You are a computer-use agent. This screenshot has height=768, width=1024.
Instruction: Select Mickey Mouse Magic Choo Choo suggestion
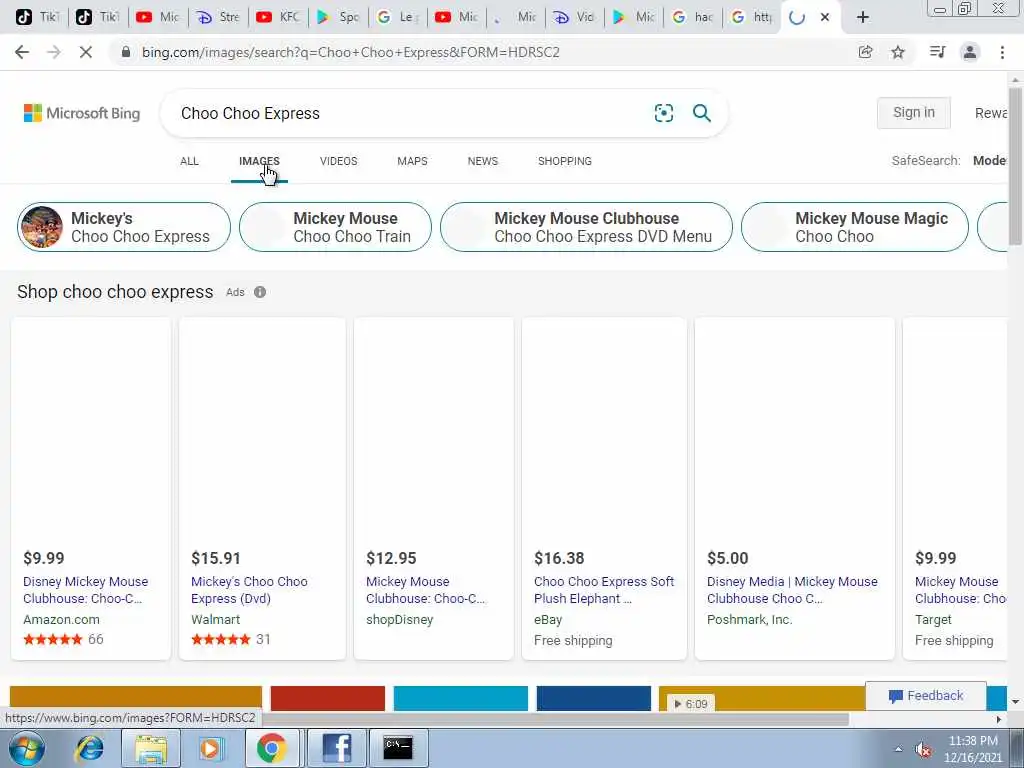(855, 227)
